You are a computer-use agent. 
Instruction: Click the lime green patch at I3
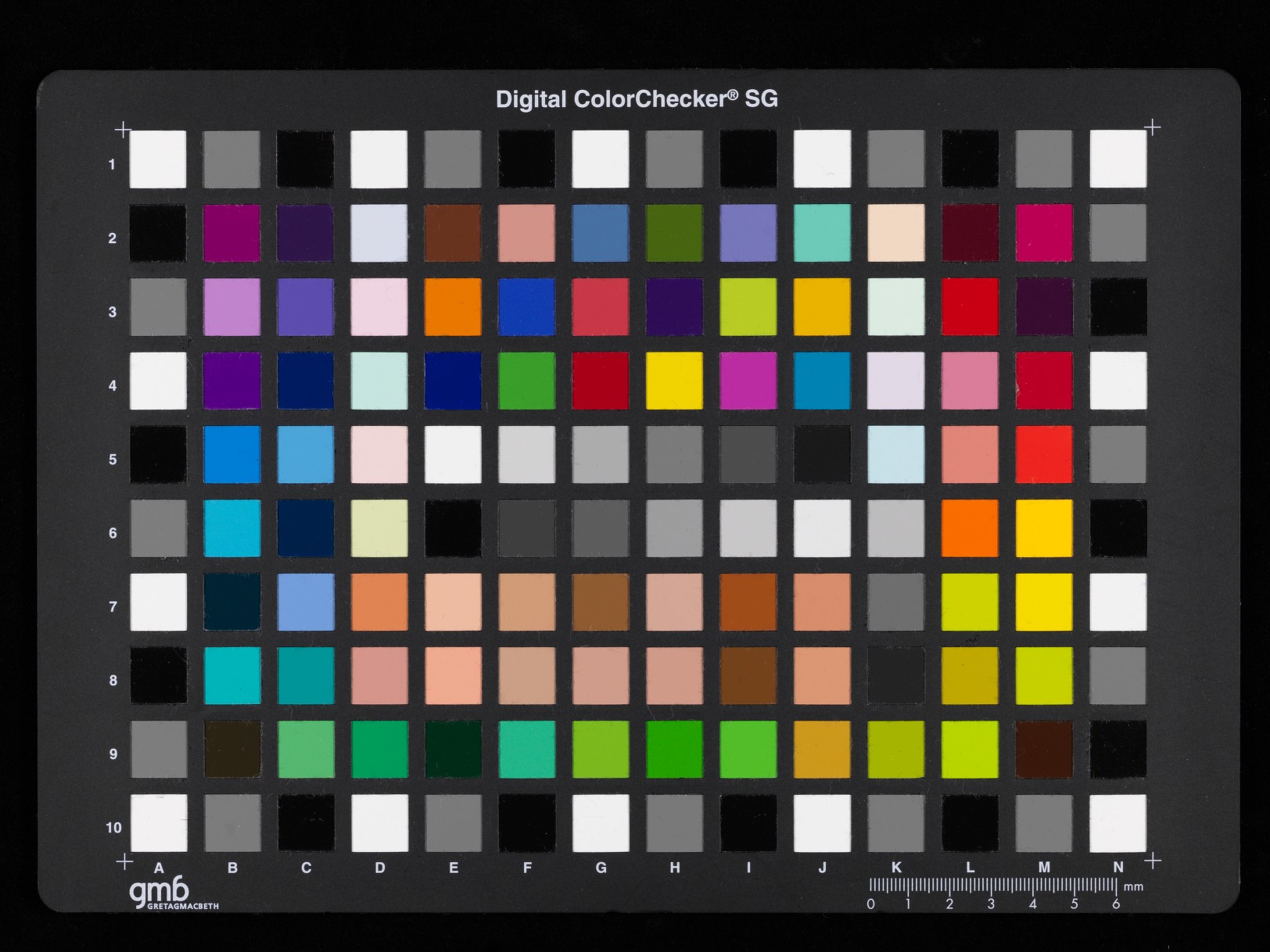(748, 307)
